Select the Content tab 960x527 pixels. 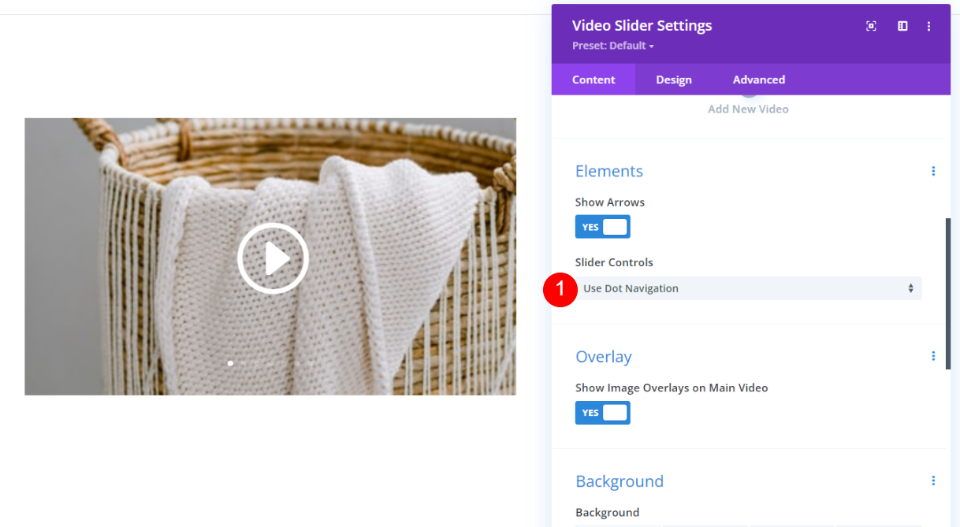click(593, 80)
